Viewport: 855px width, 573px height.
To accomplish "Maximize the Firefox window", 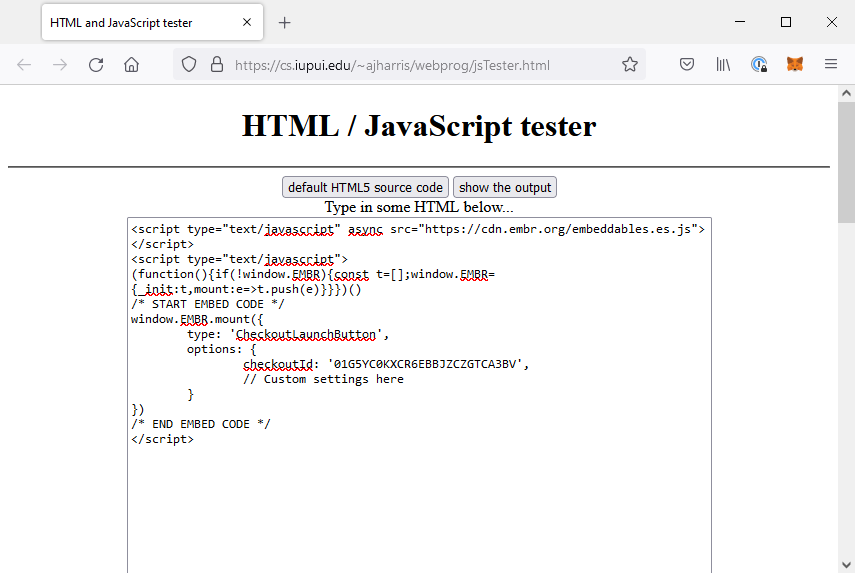I will click(x=786, y=22).
